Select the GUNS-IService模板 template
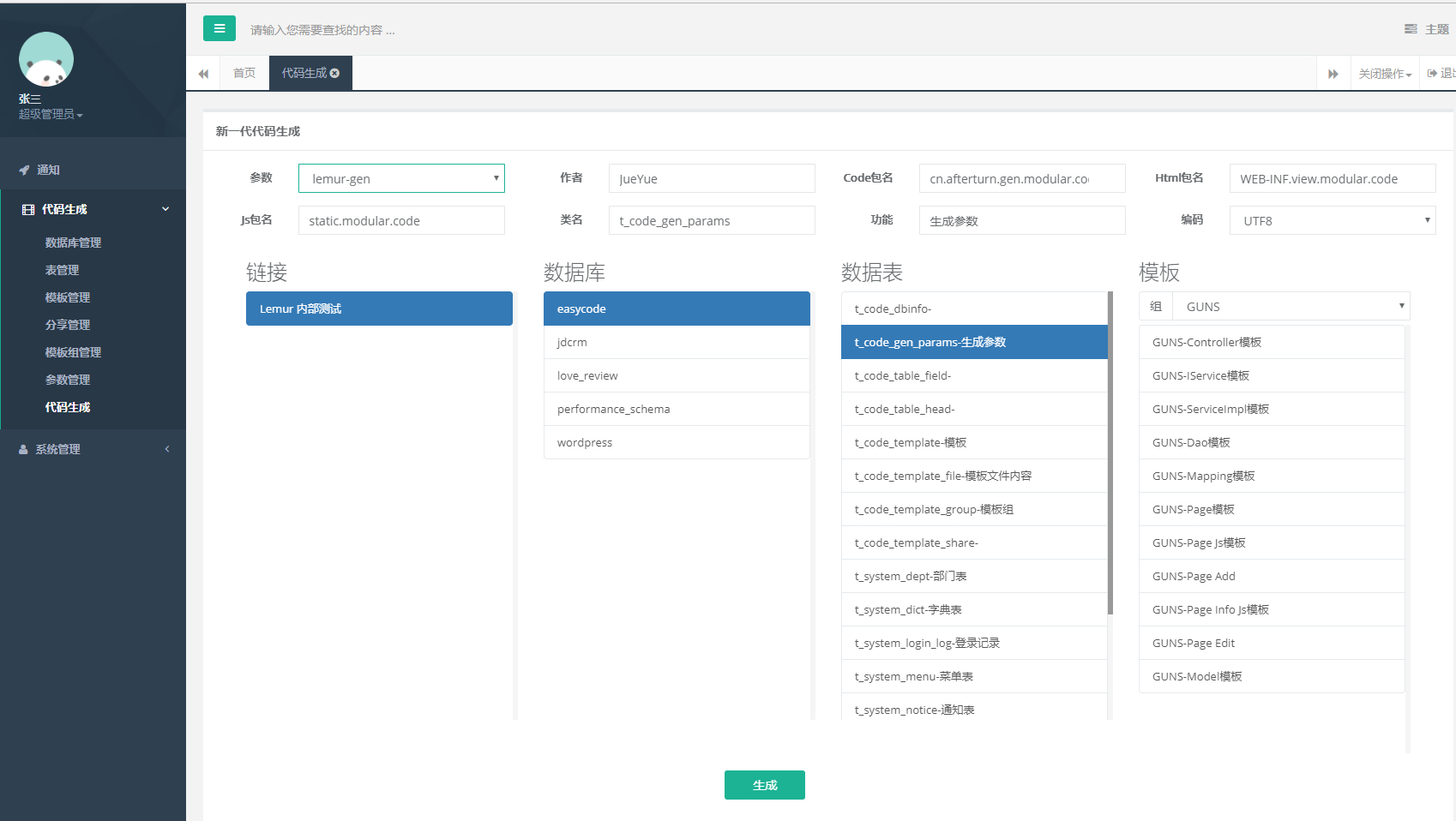The height and width of the screenshot is (821, 1456). coord(1272,375)
